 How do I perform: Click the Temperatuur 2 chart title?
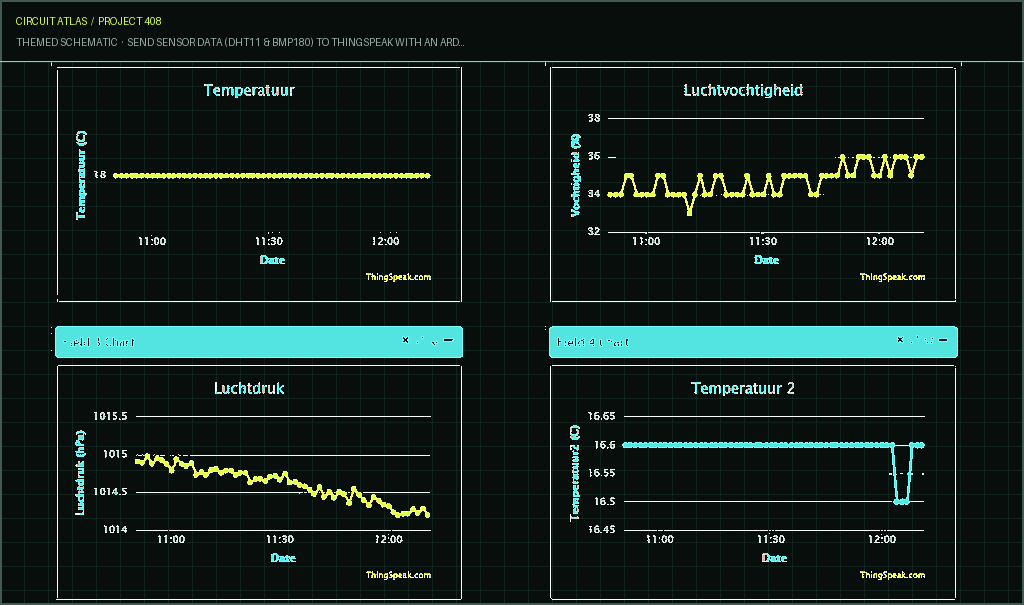[743, 388]
